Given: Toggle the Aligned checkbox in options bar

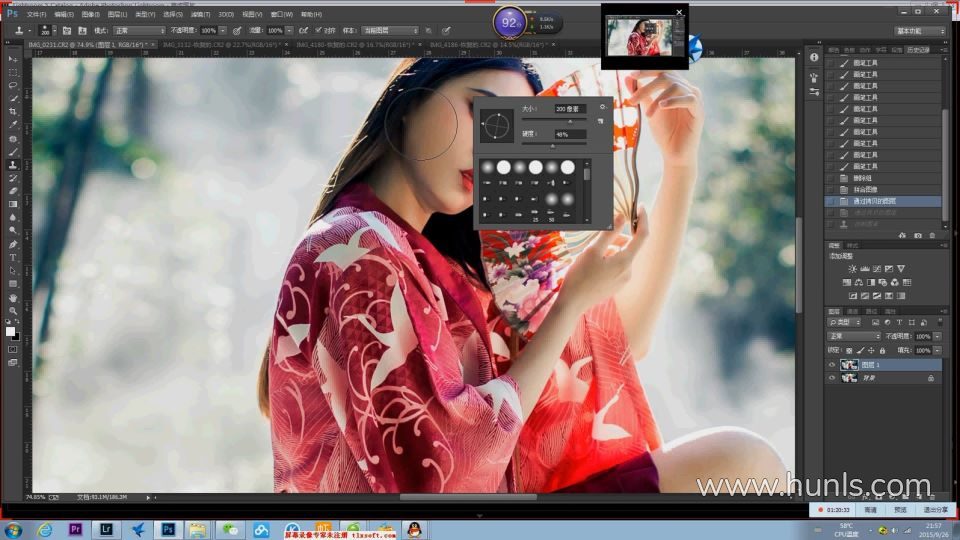Looking at the screenshot, I should tap(318, 30).
